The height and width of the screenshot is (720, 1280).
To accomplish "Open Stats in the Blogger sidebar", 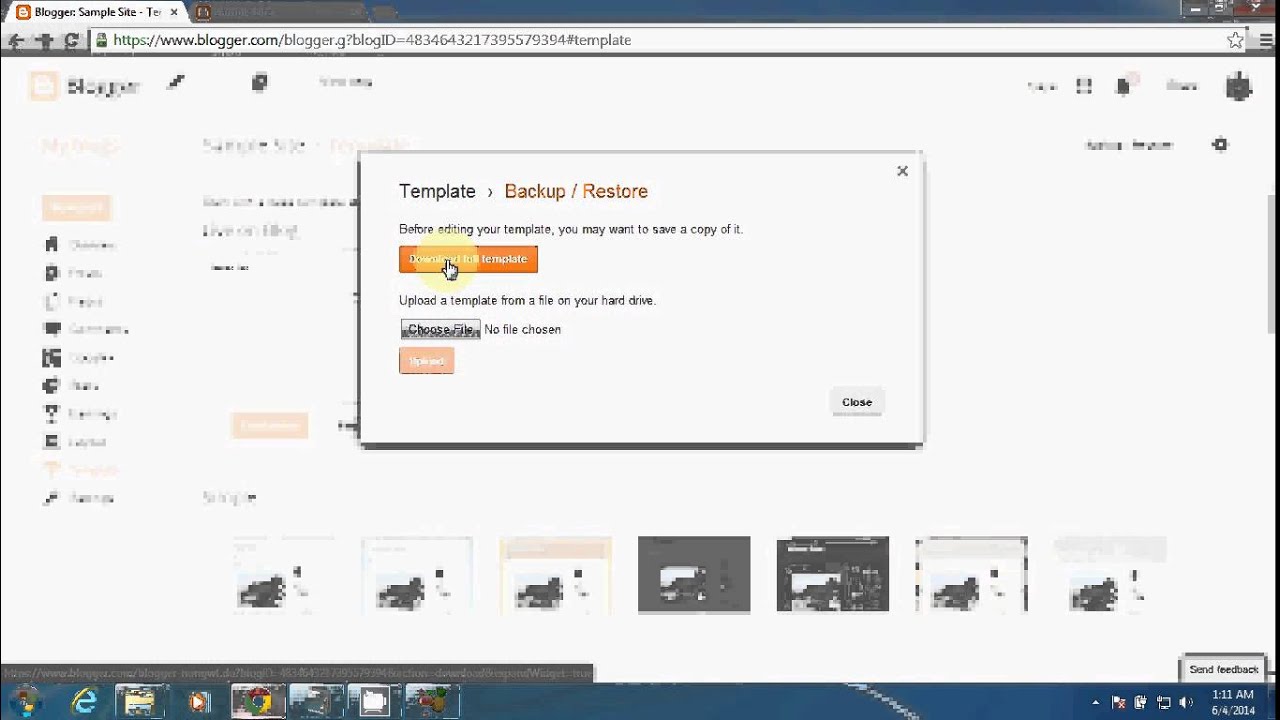I will pos(70,385).
